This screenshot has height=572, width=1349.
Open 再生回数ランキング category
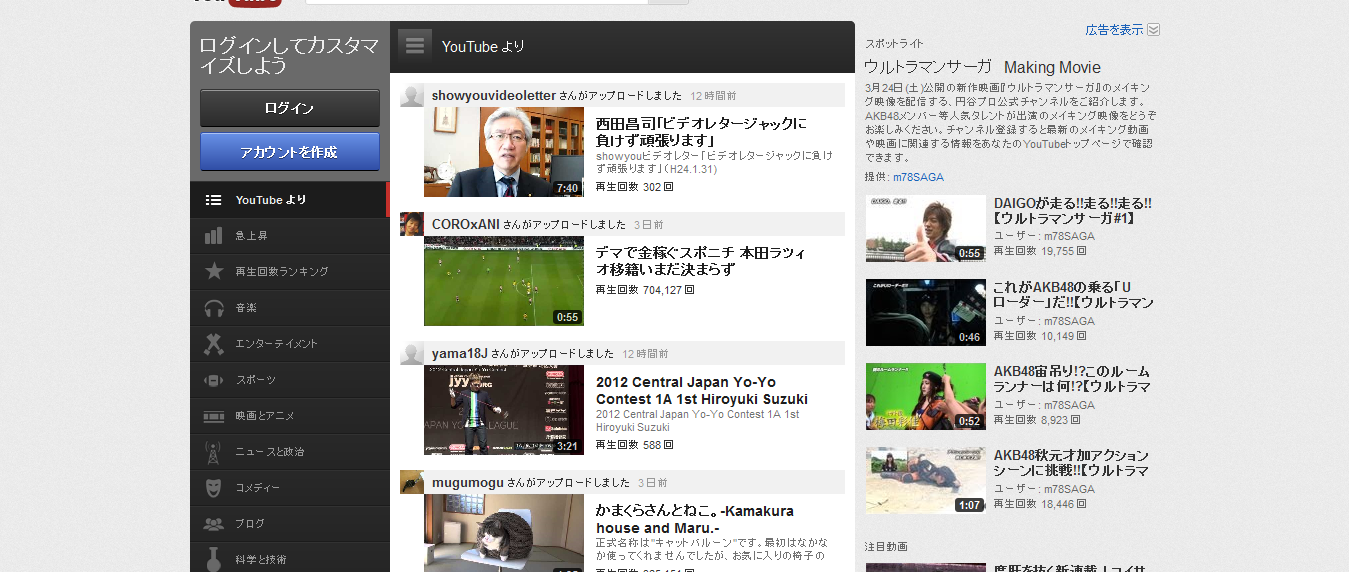[290, 272]
